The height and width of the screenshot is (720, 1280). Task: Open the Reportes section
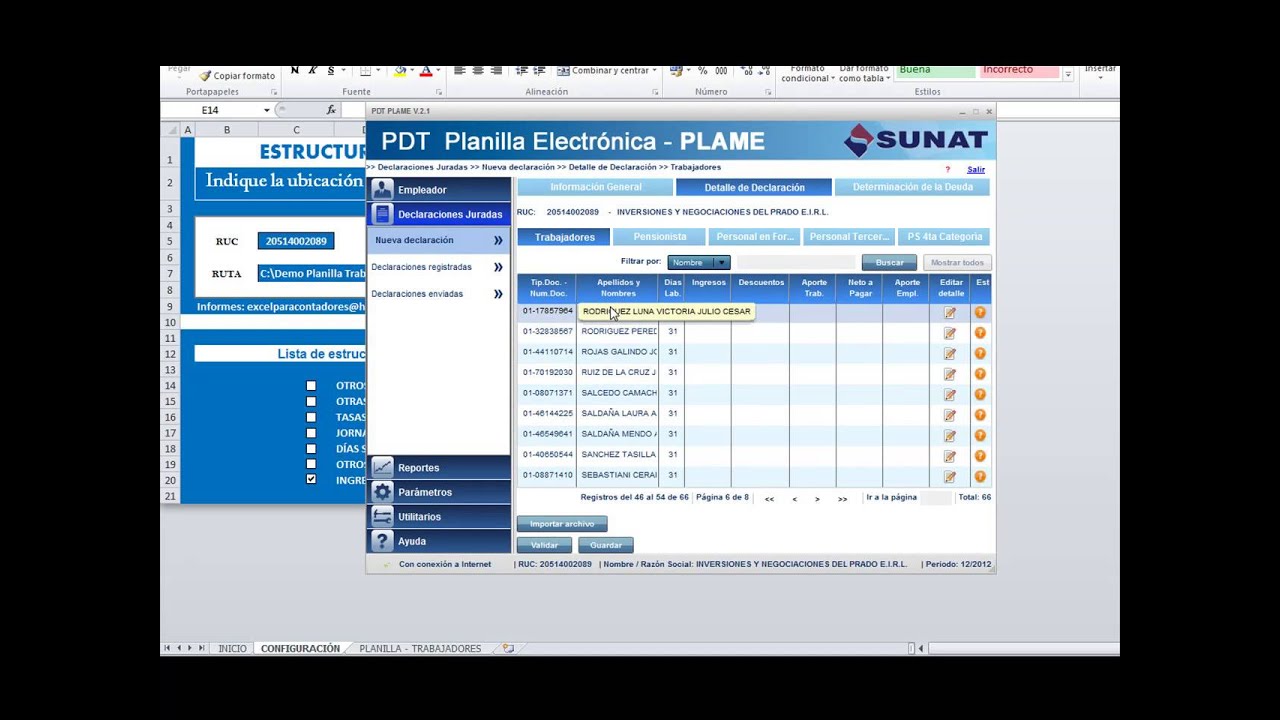[439, 468]
